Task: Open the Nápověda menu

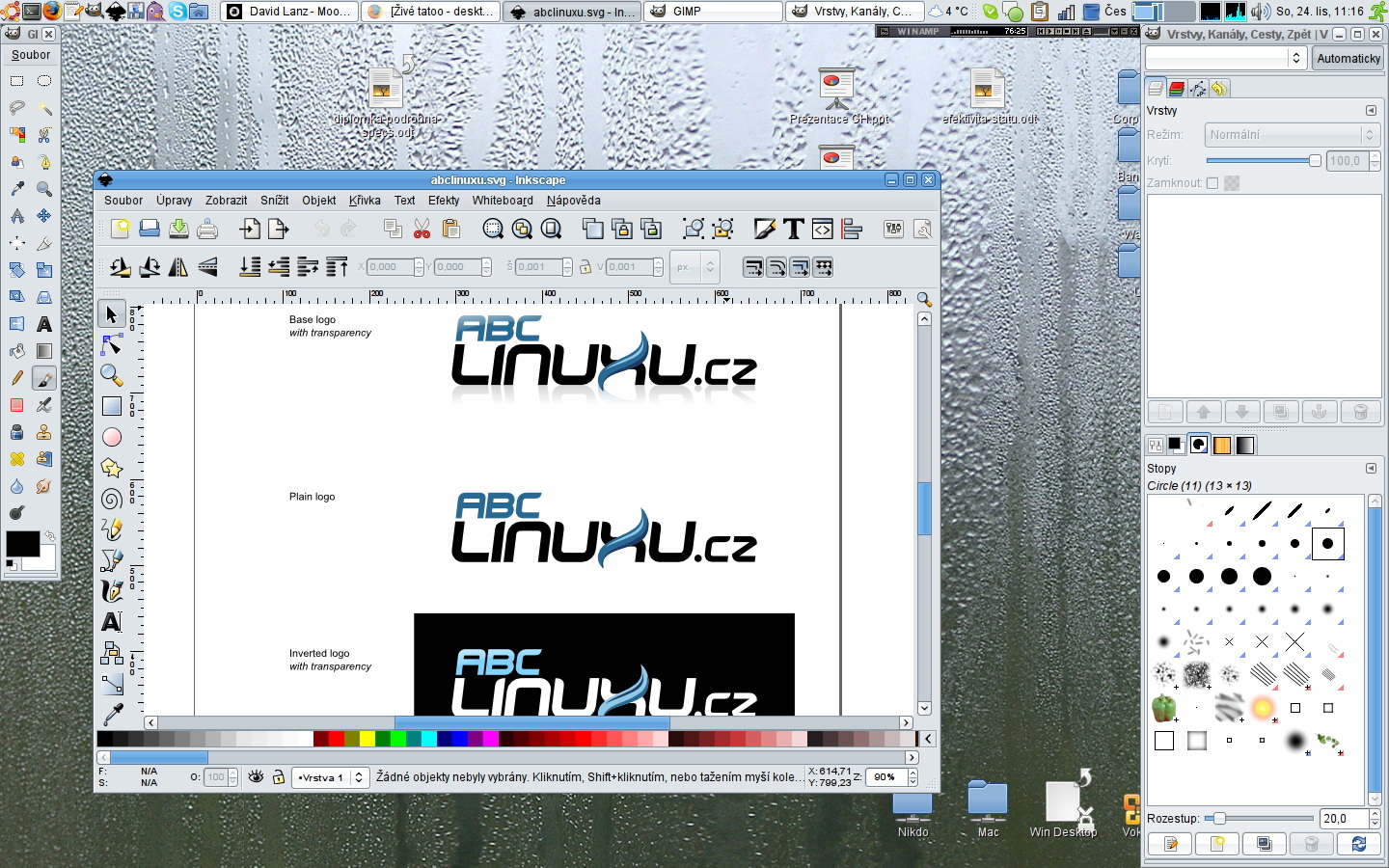Action: click(x=574, y=201)
